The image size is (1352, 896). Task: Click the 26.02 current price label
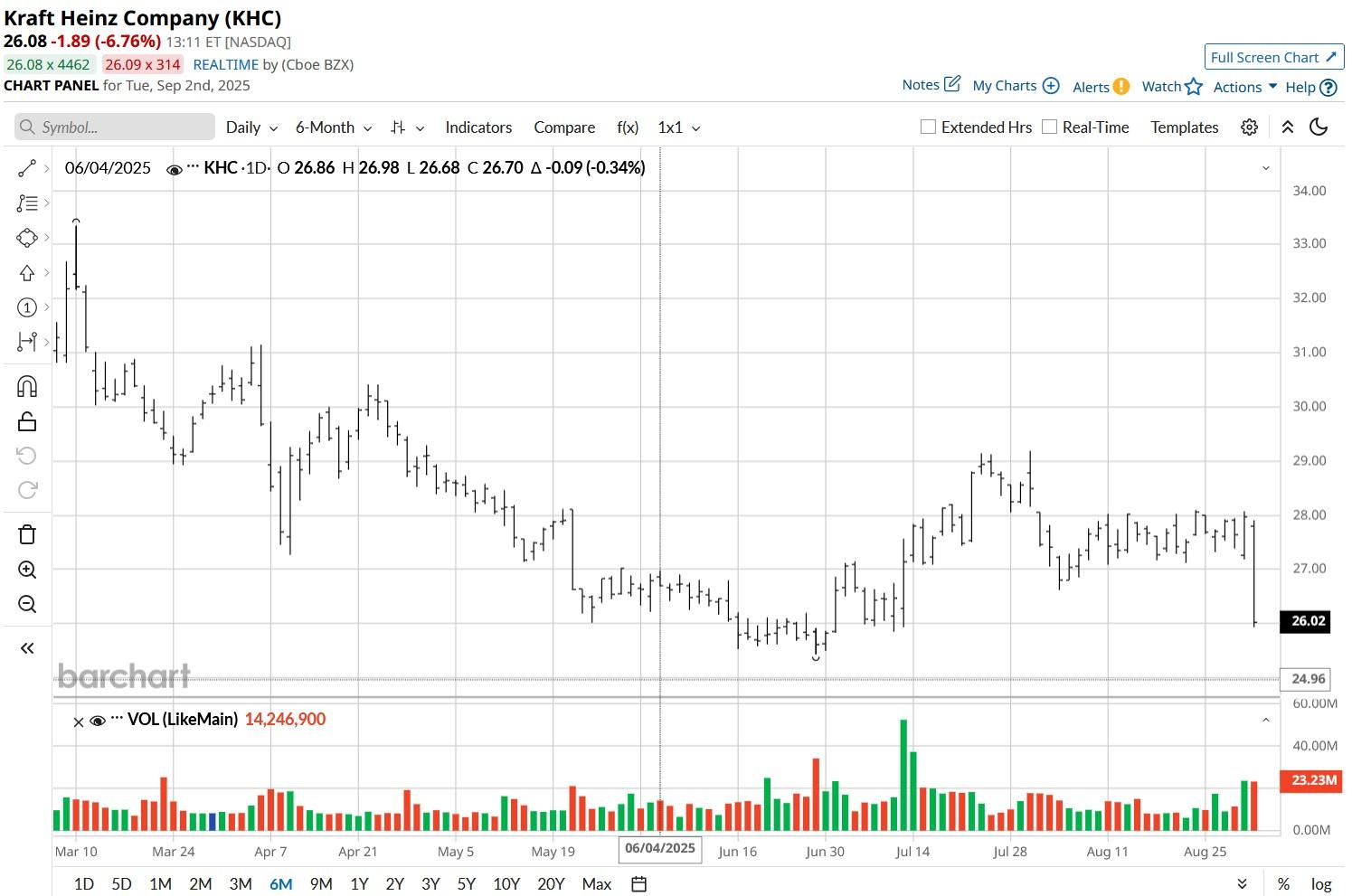1305,621
